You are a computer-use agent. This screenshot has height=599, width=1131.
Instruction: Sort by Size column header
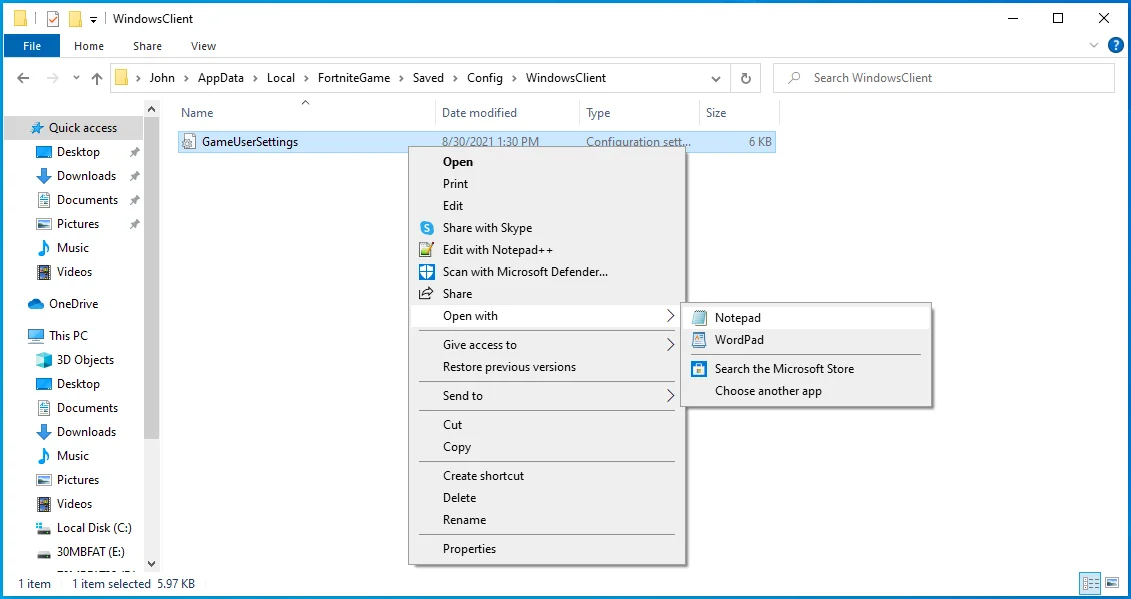click(x=716, y=113)
